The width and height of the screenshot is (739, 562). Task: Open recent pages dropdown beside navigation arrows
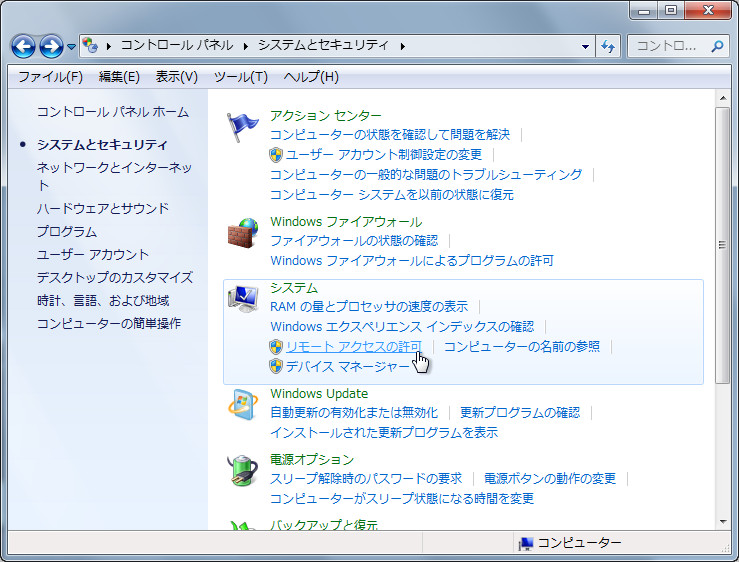tap(71, 47)
